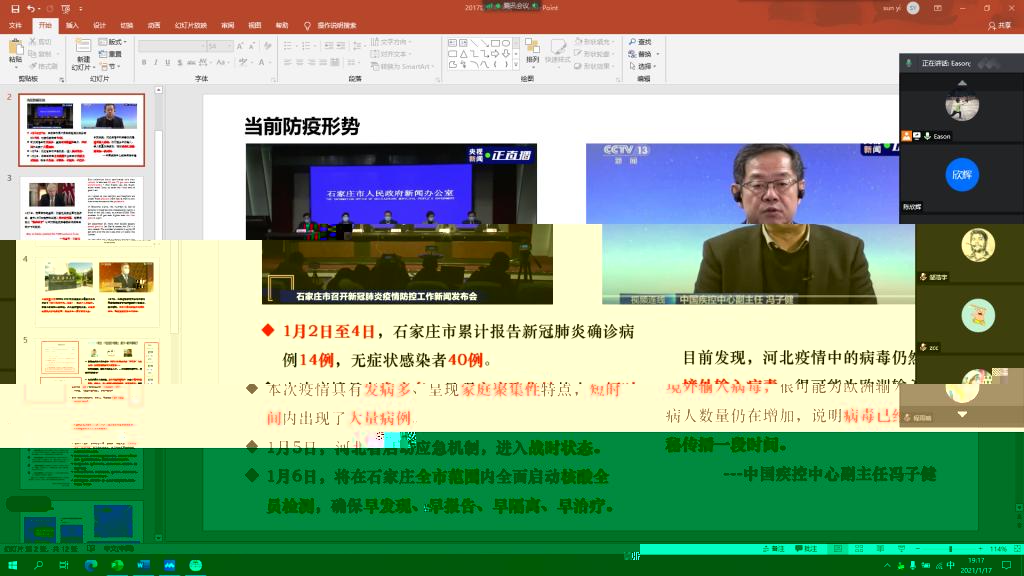
Task: Switch to the Design 设计 tab
Action: (x=99, y=25)
